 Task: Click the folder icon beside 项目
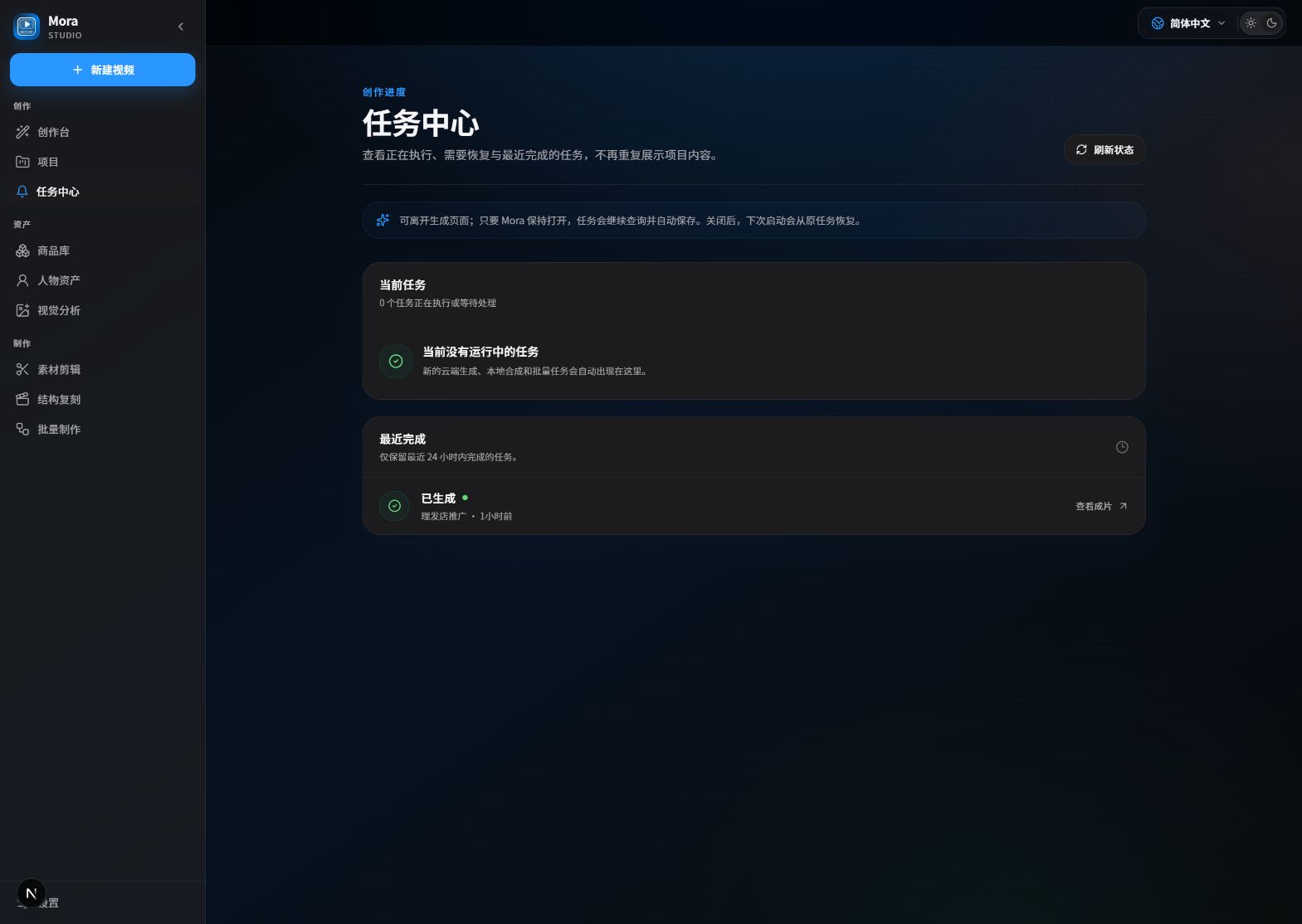22,162
